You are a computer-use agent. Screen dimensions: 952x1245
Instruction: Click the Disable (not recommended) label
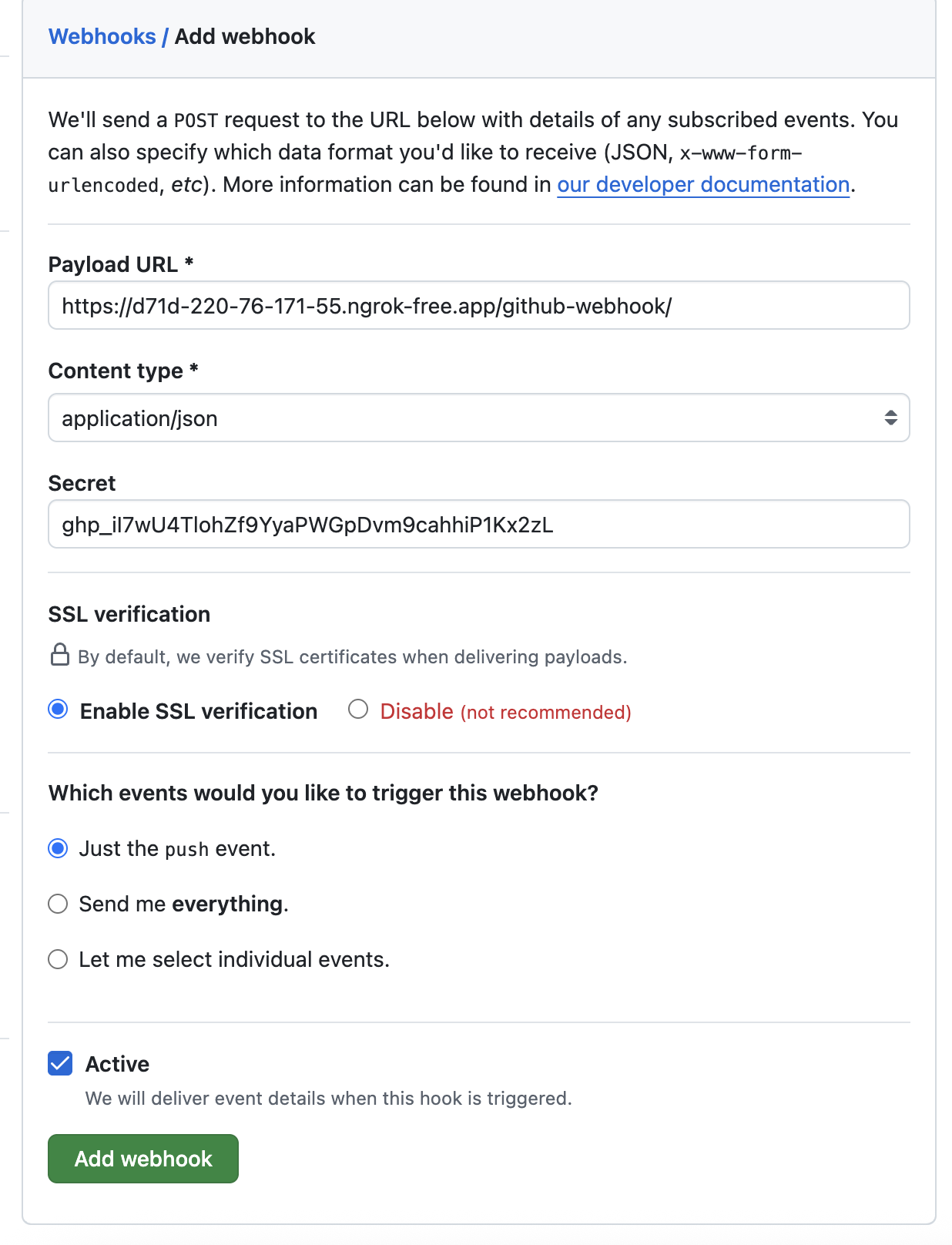[506, 711]
